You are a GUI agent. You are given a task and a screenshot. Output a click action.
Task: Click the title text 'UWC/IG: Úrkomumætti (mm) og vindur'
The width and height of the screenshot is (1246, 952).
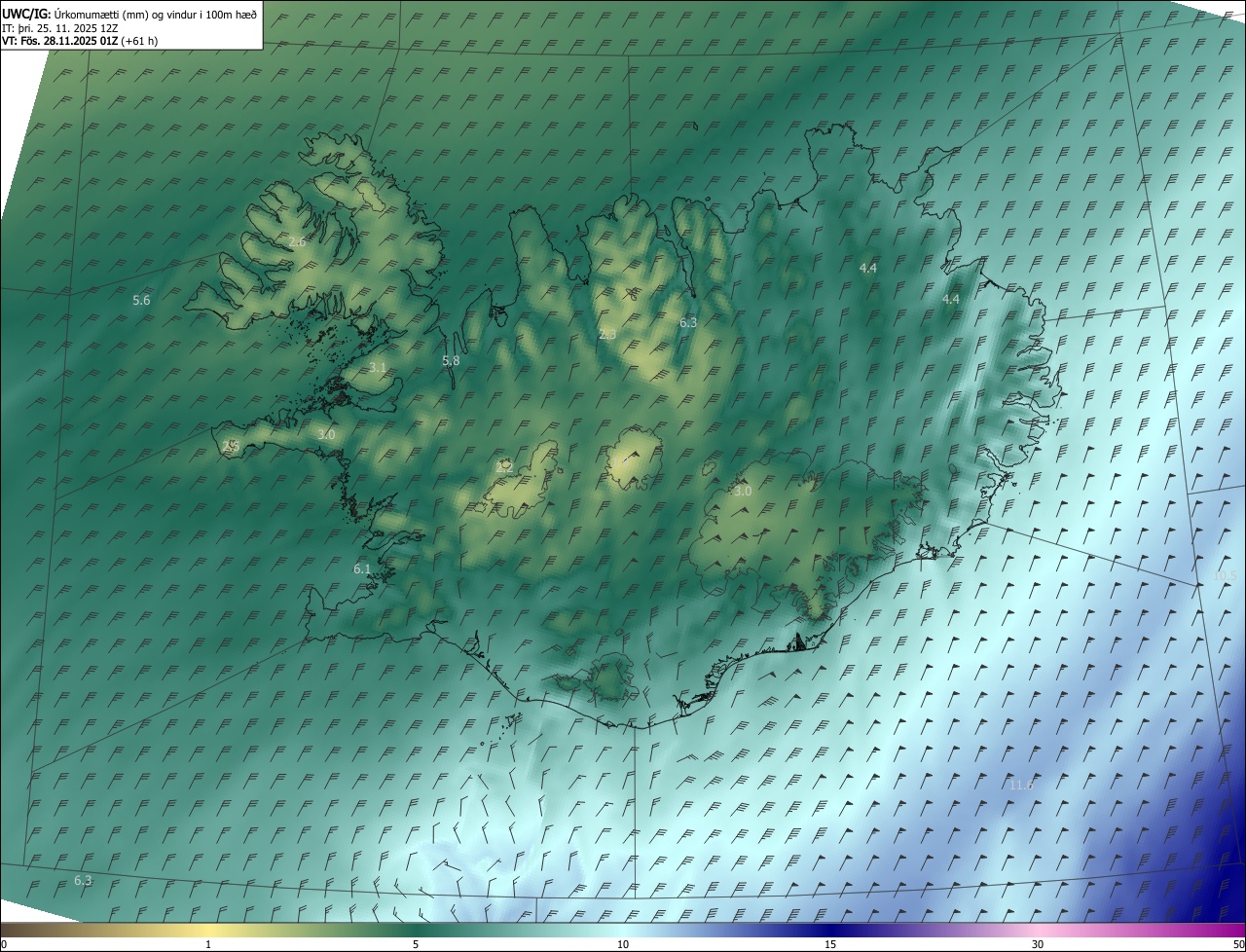click(129, 14)
